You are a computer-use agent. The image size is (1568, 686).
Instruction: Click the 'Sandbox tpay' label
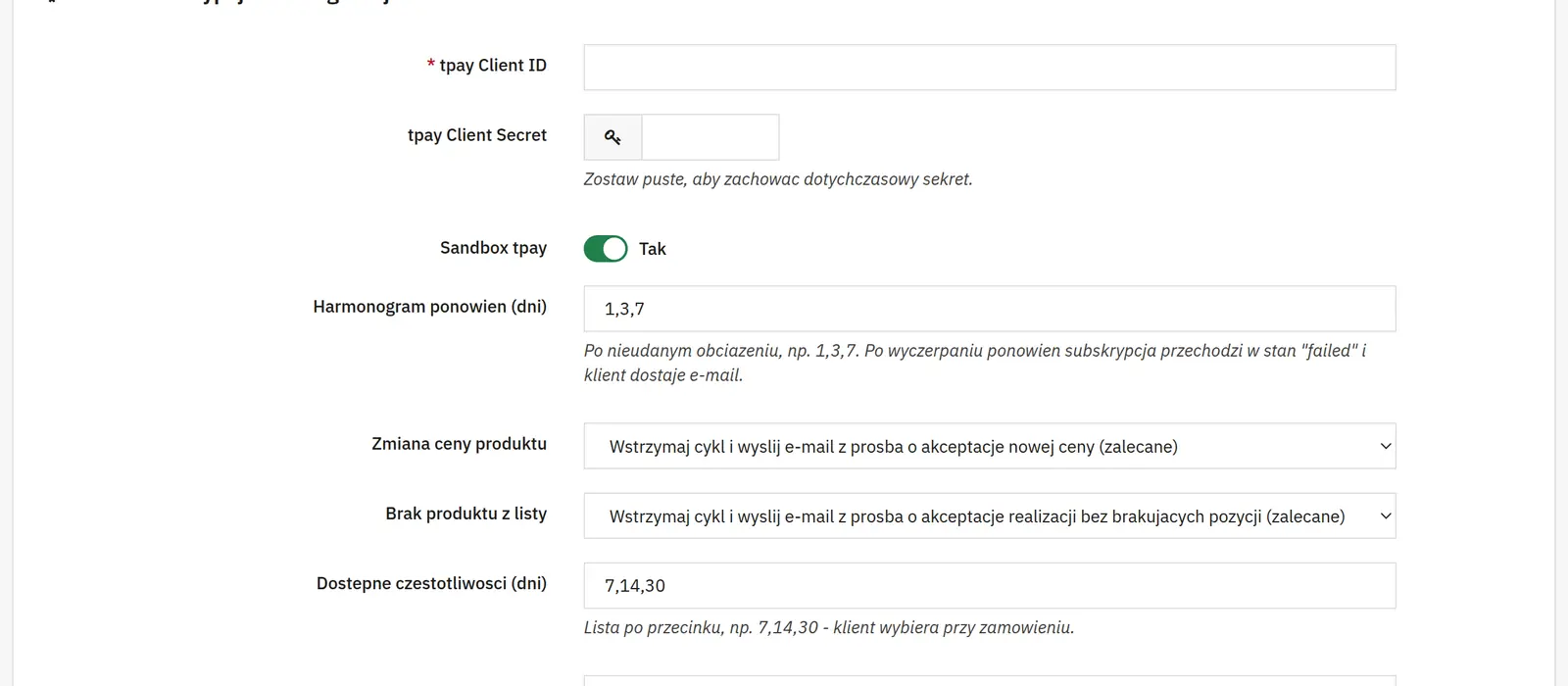click(493, 248)
